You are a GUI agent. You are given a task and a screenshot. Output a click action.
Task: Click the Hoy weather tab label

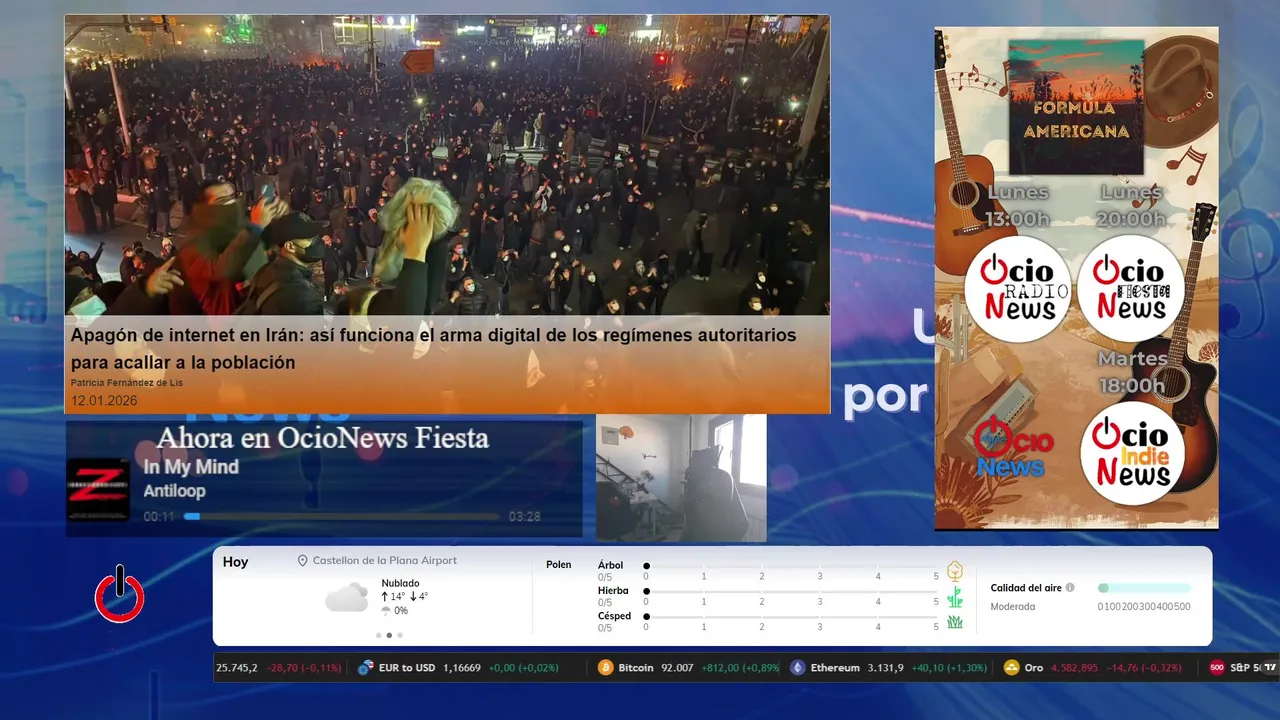click(x=235, y=562)
